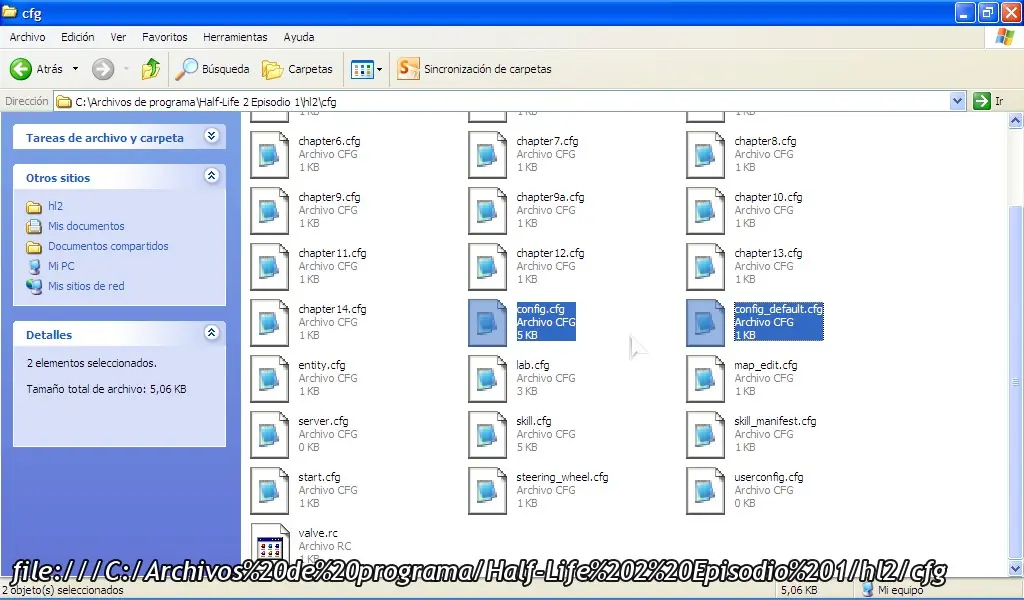Select the chapter9.cfg file icon
The height and width of the screenshot is (600, 1024).
tap(269, 211)
